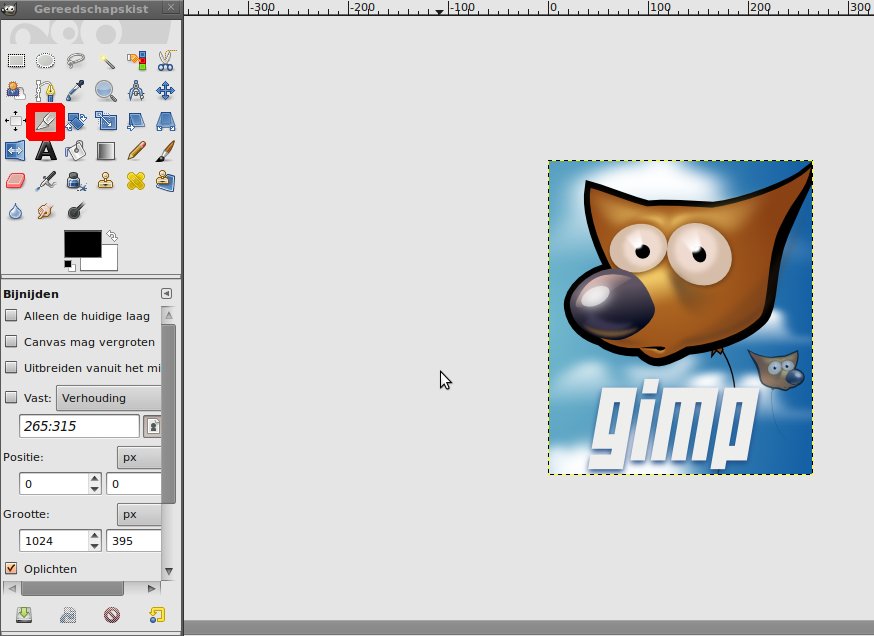
Task: Select the Blur/Sharpen droplet tool
Action: (x=16, y=211)
